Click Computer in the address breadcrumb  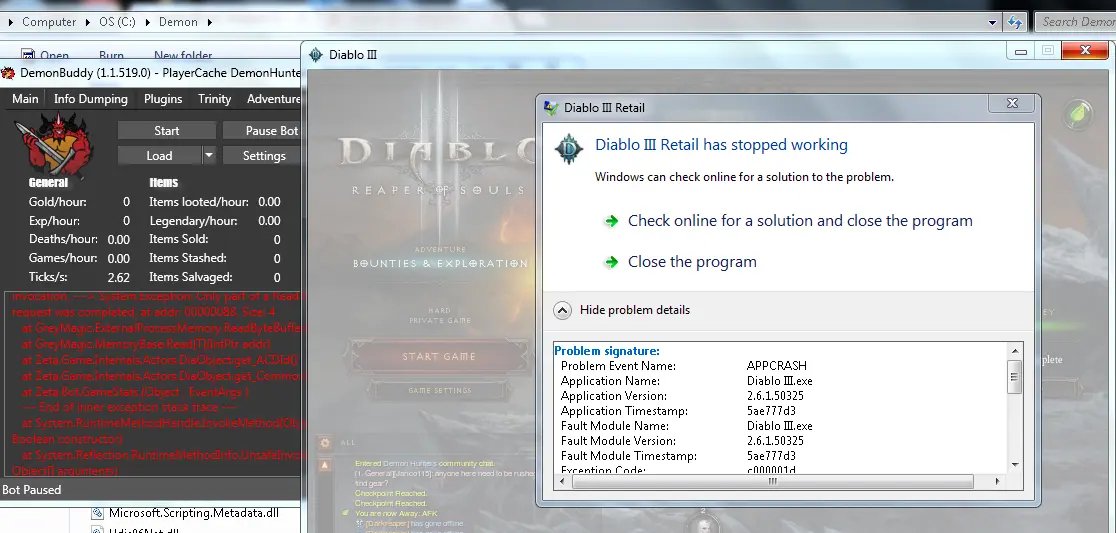click(x=49, y=22)
